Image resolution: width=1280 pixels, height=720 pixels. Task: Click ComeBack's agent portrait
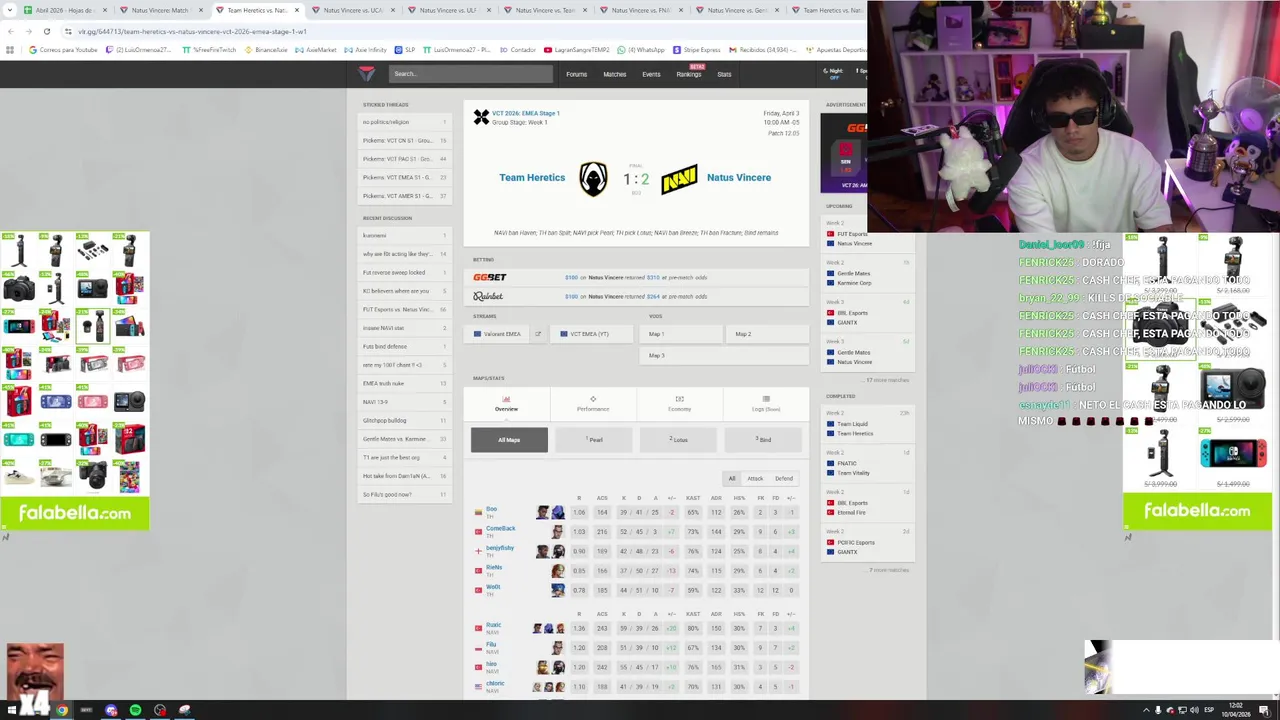557,532
